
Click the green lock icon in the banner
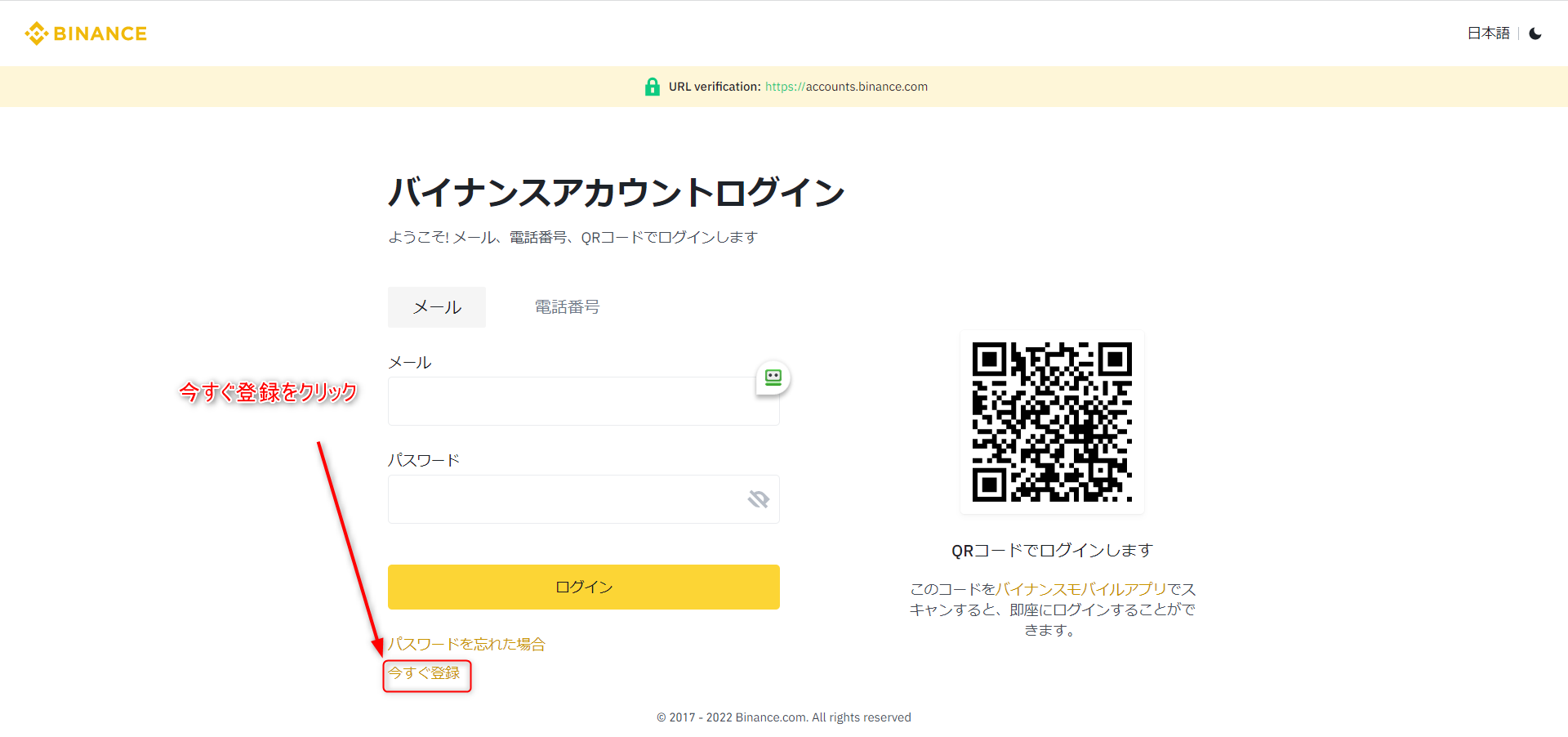[652, 87]
